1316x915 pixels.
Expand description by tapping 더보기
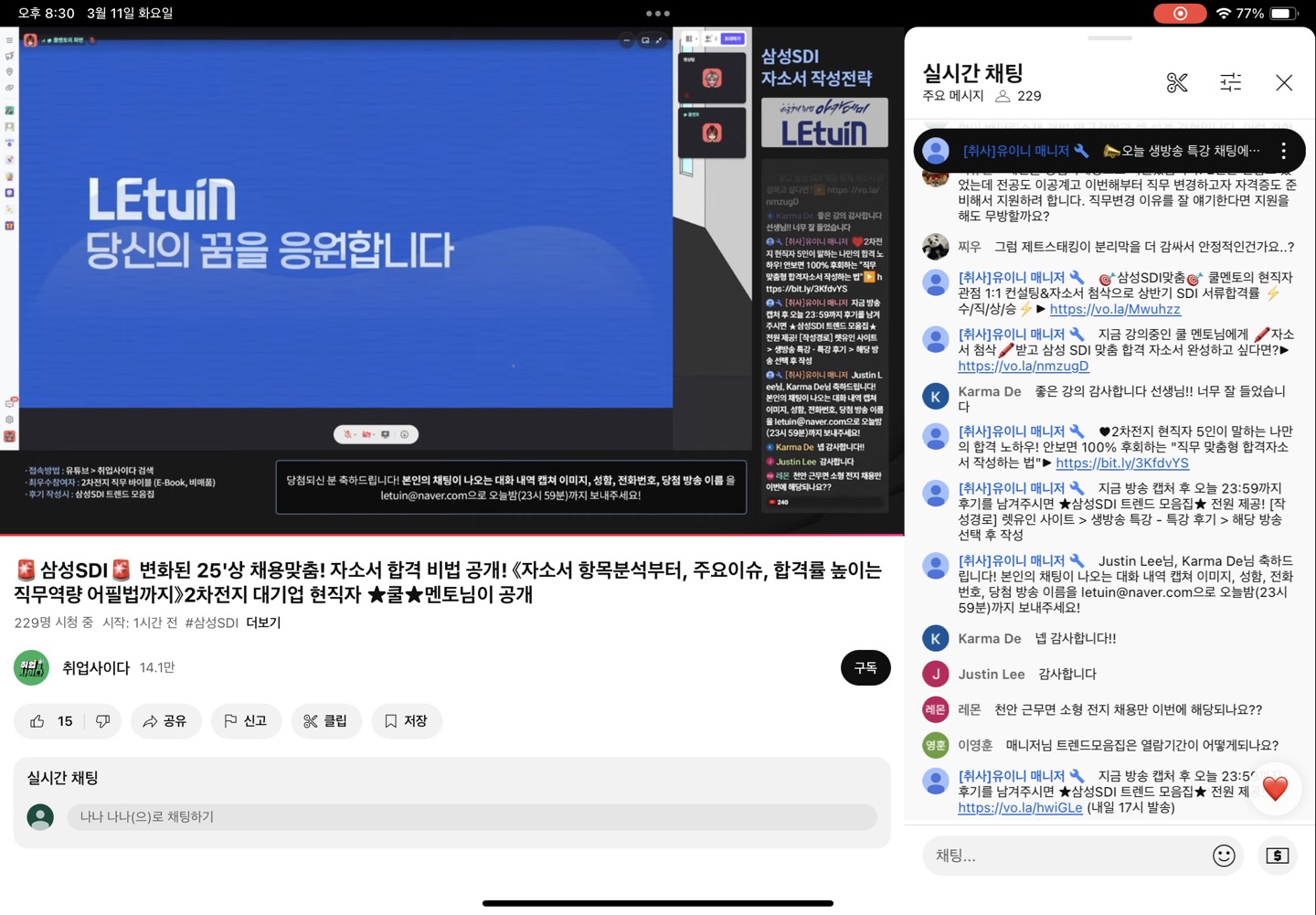[x=263, y=622]
